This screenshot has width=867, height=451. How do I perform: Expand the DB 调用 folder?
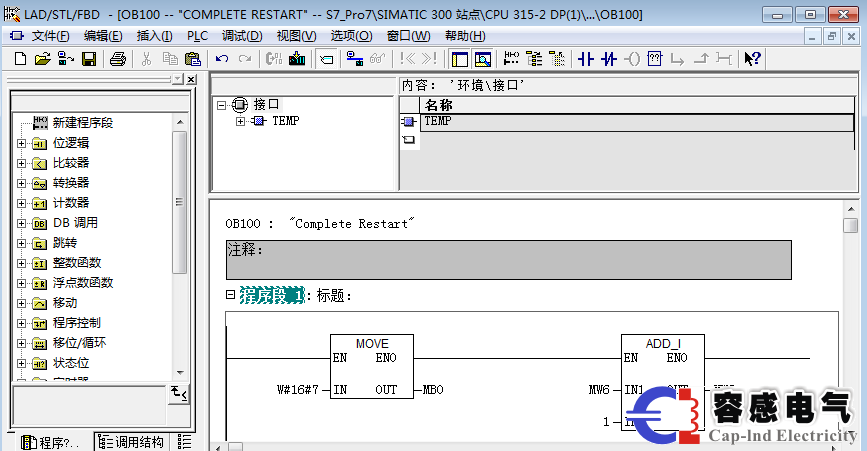(22, 223)
